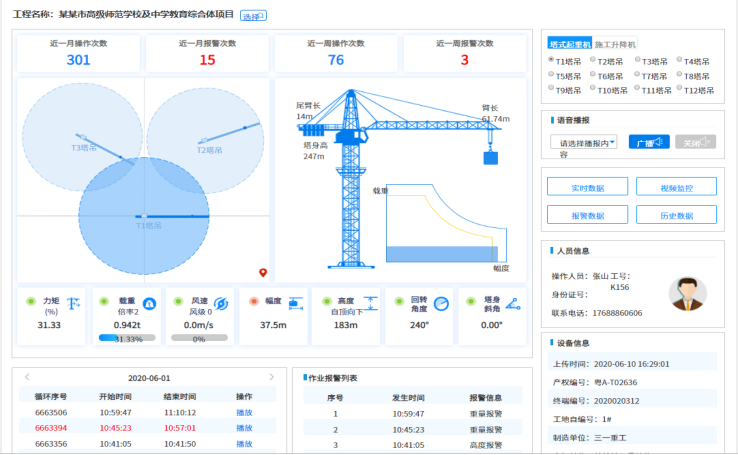Click the 选择 project selection button
Image resolution: width=738 pixels, height=455 pixels.
pyautogui.click(x=253, y=16)
